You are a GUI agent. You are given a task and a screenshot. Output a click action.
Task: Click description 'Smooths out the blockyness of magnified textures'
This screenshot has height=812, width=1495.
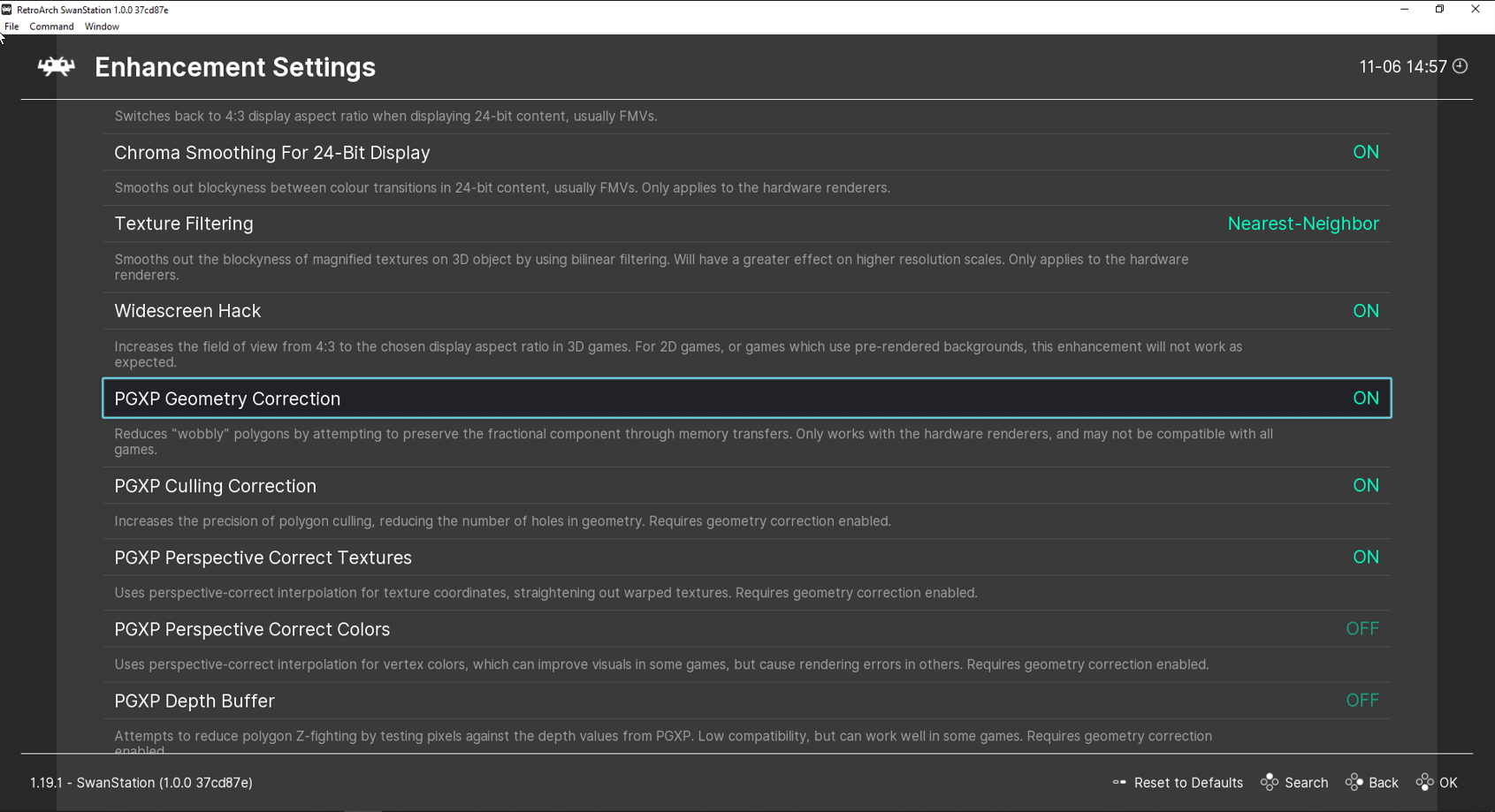click(x=652, y=267)
